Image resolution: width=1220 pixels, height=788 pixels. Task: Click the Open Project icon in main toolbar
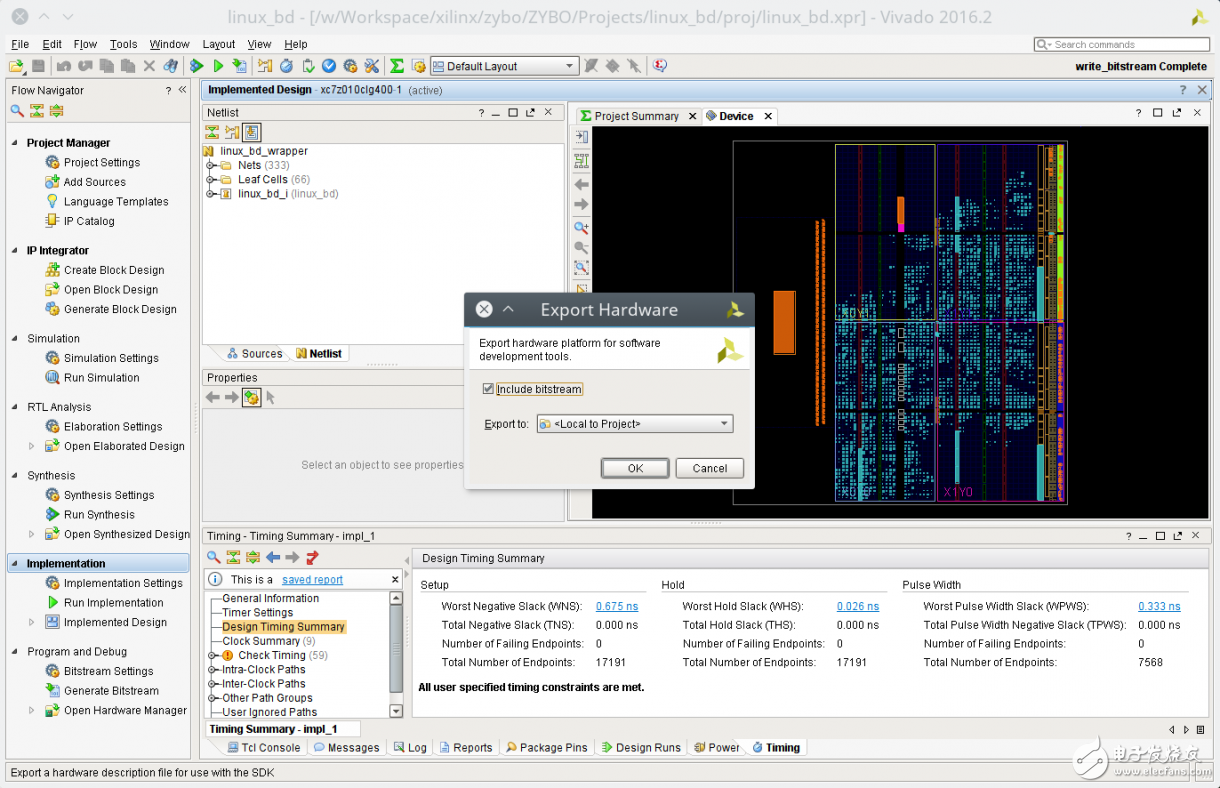tap(16, 66)
